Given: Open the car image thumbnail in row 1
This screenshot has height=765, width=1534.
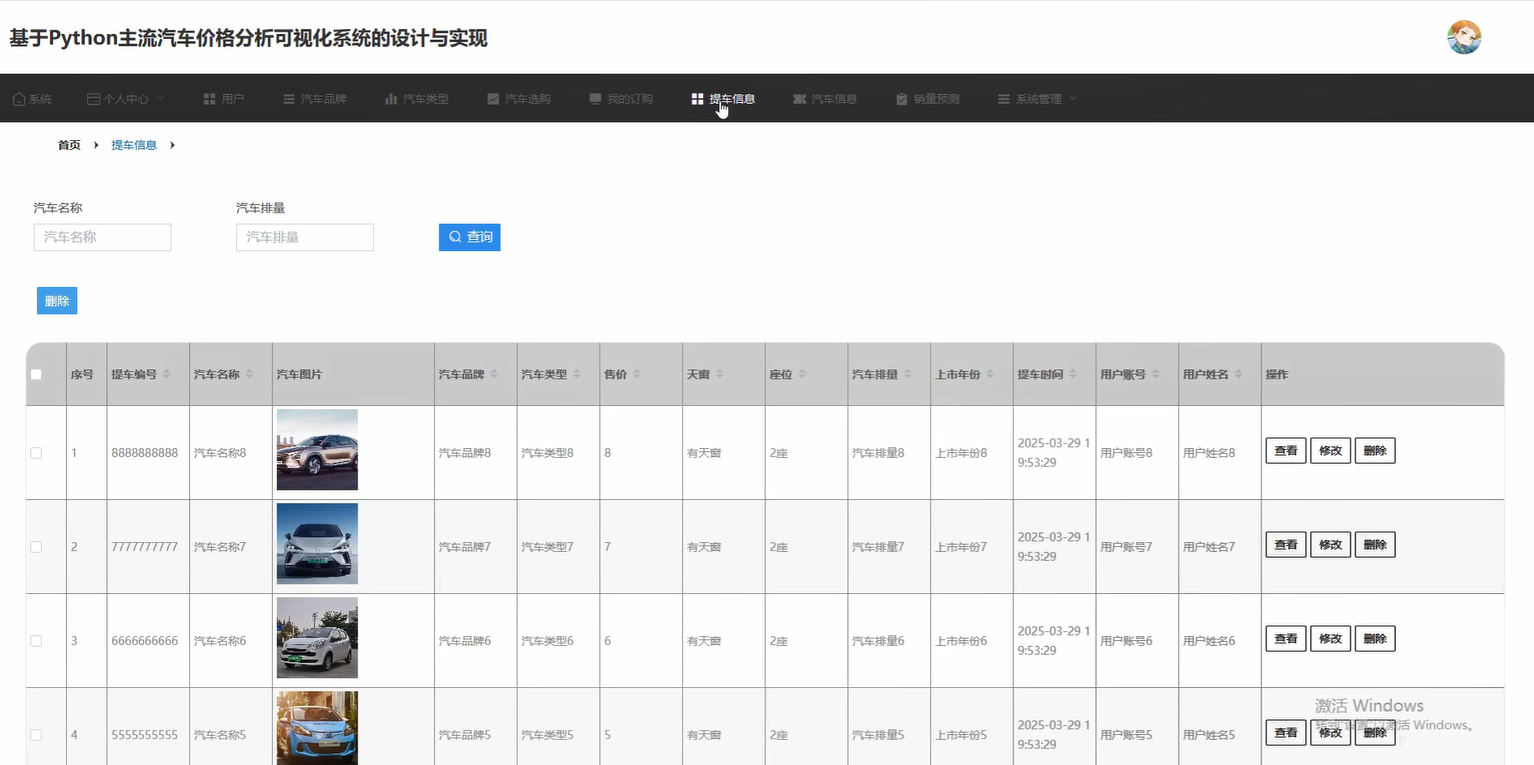Looking at the screenshot, I should click(x=317, y=450).
